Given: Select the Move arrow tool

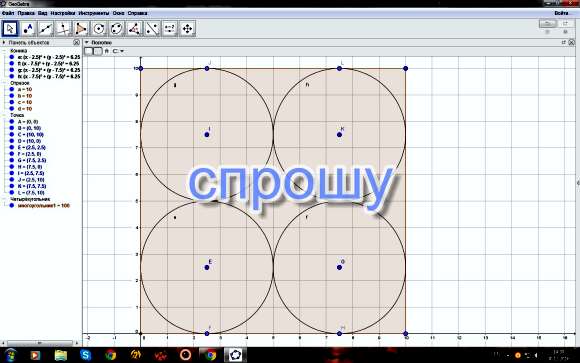Looking at the screenshot, I should click(x=10, y=28).
